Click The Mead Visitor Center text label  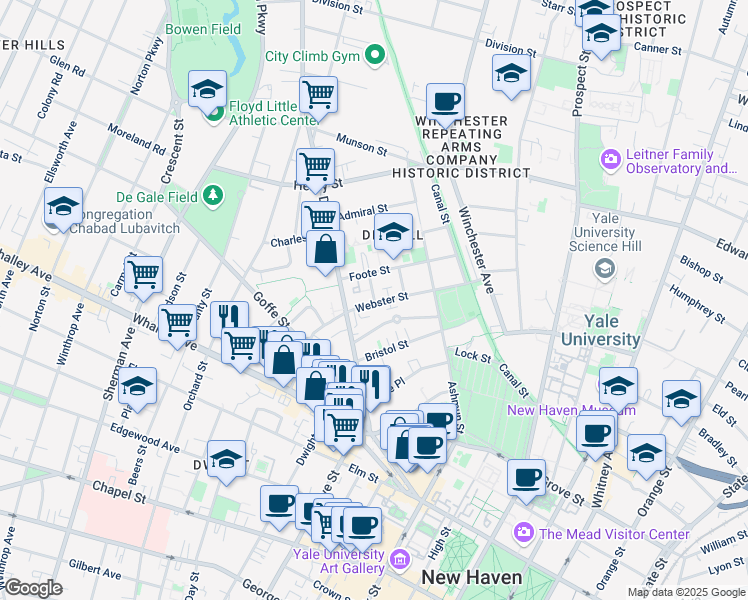[614, 534]
